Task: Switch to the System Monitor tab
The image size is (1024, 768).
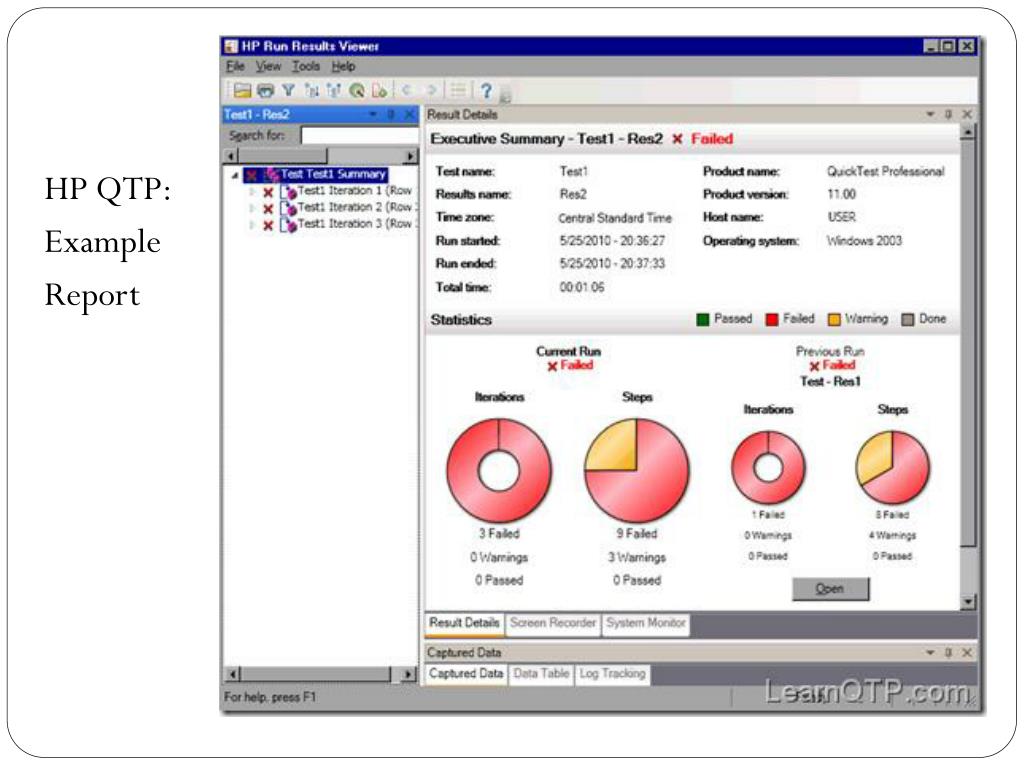Action: pos(646,623)
